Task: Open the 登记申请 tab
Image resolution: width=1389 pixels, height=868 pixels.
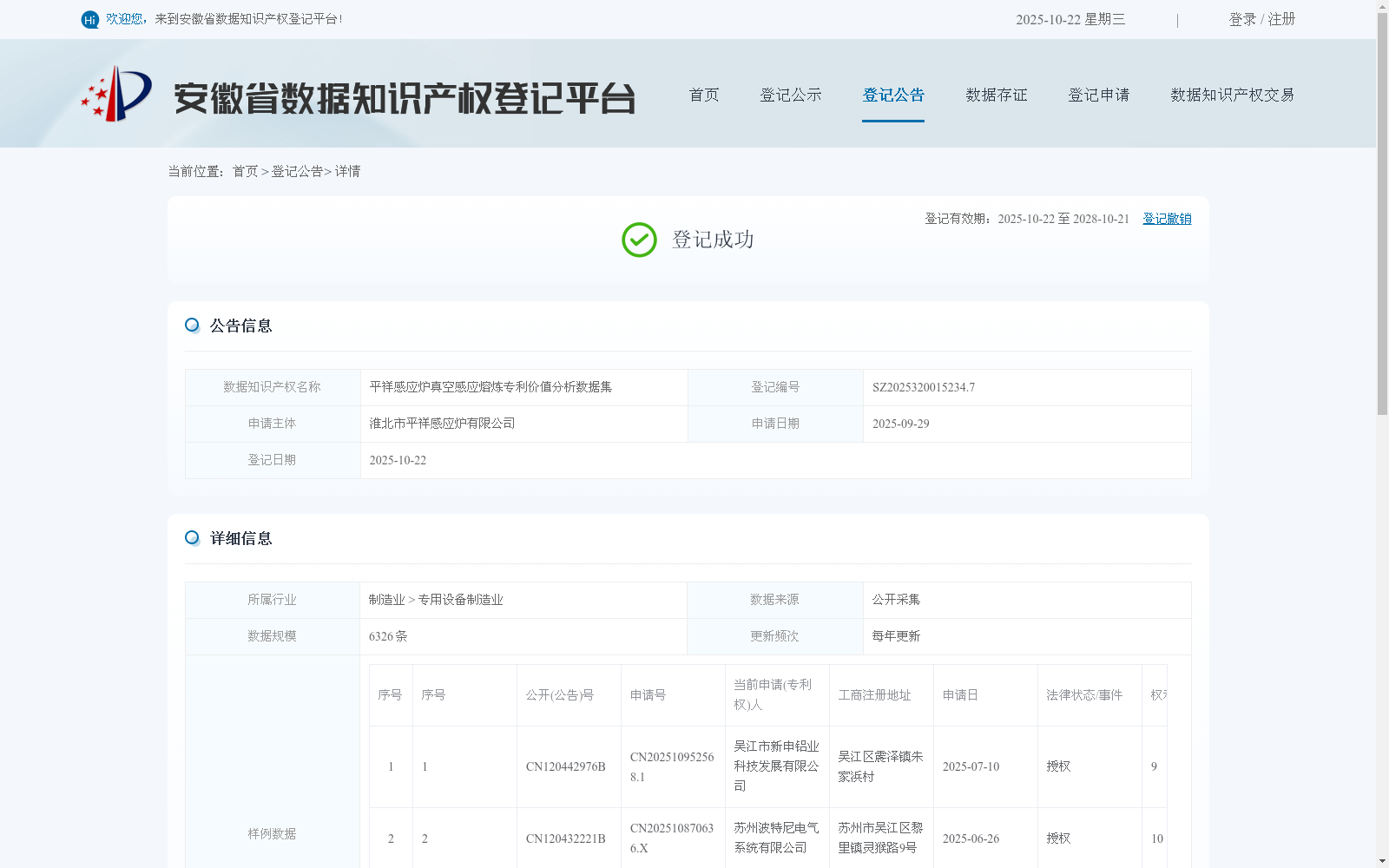Action: [1099, 95]
